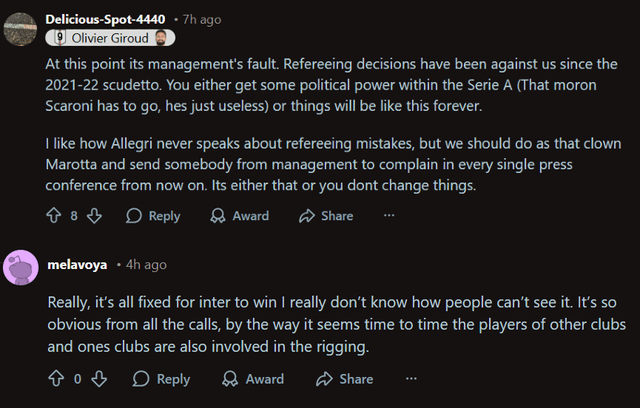
Task: Share Delicious-Spot-4440's comment
Action: (x=325, y=215)
